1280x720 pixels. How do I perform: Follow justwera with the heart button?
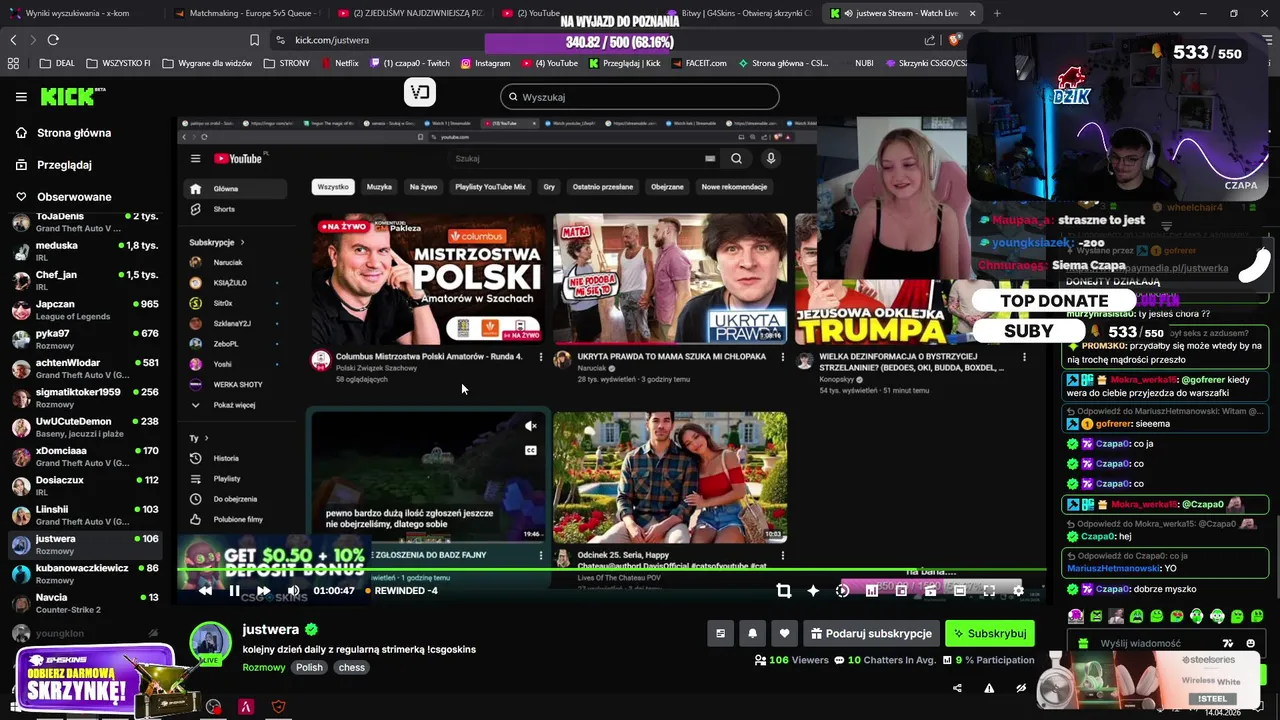(784, 633)
